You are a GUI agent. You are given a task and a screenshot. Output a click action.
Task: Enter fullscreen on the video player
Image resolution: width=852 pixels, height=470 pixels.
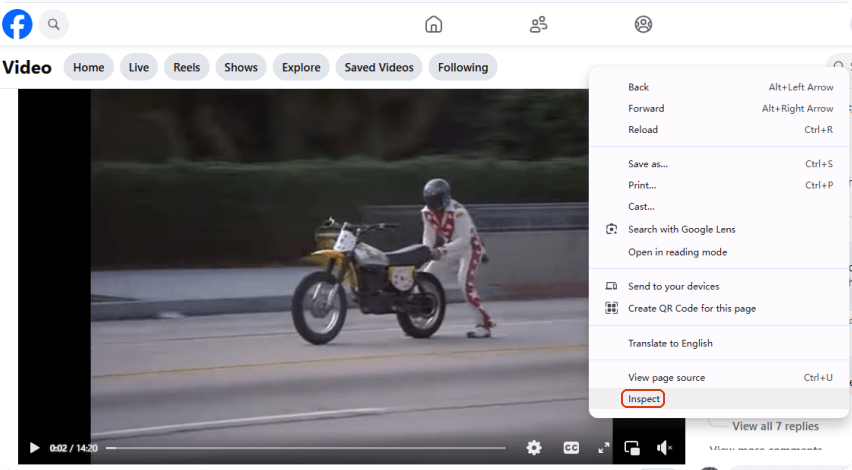tap(603, 448)
